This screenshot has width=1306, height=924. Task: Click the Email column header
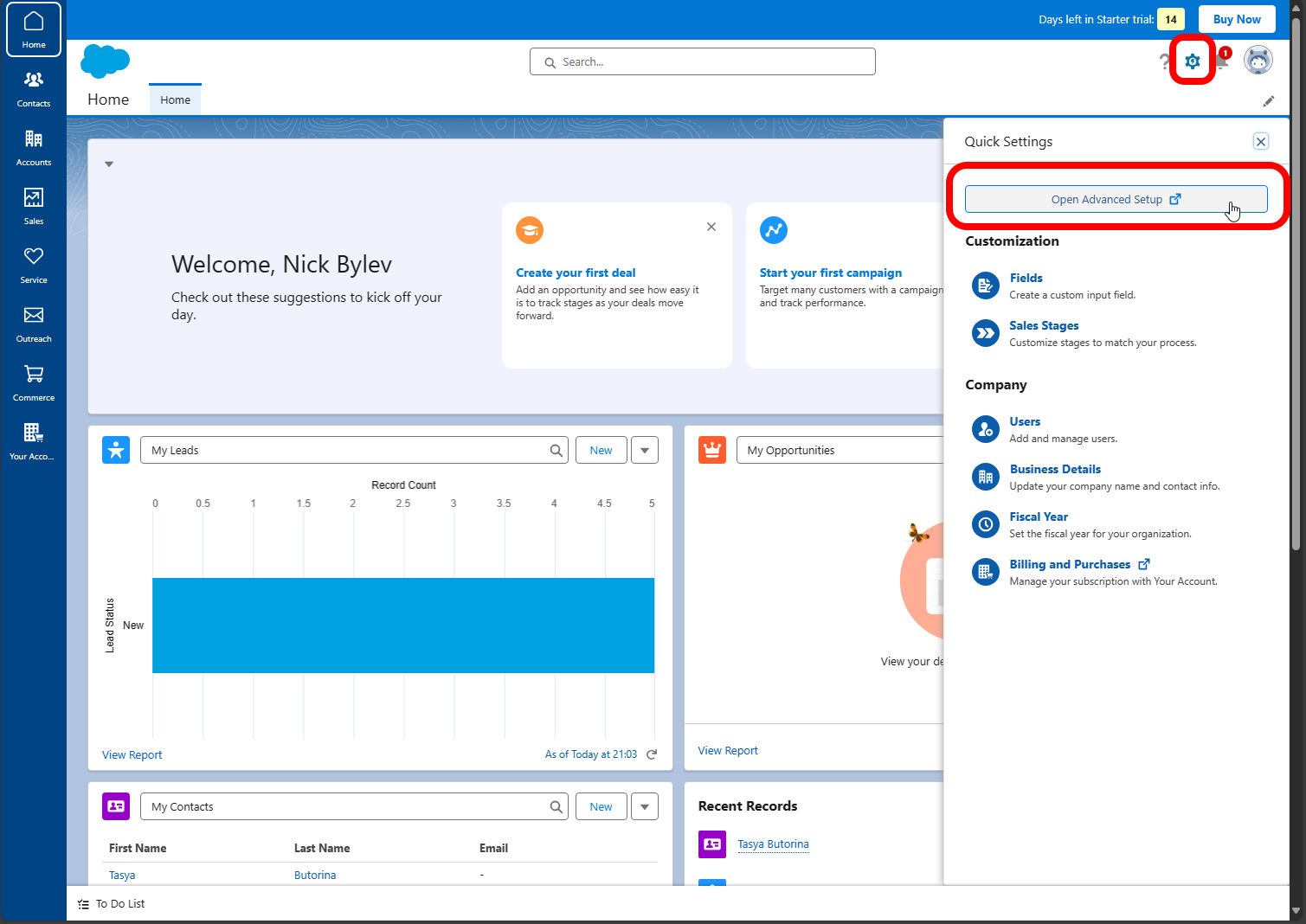coord(493,849)
